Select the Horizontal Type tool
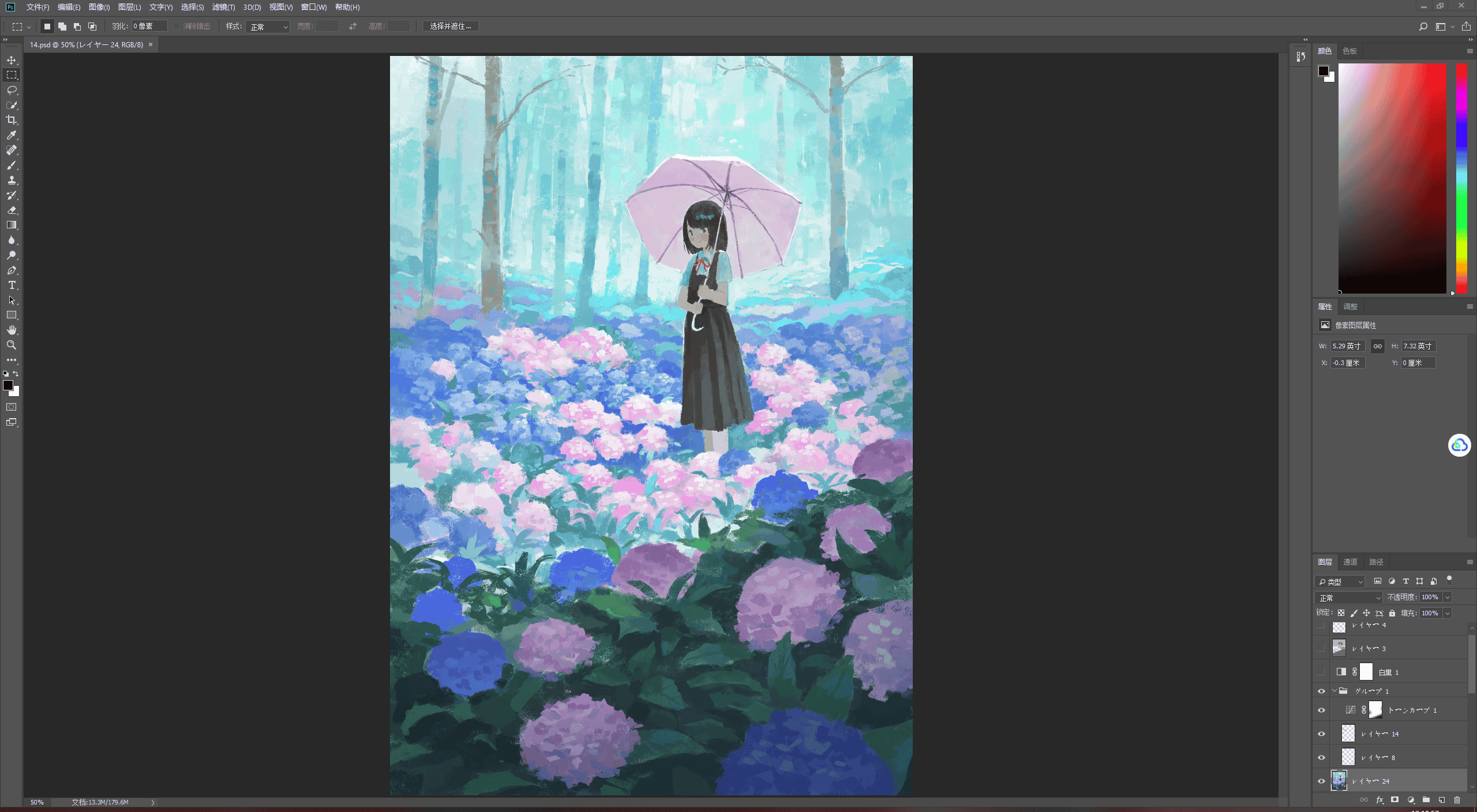Viewport: 1477px width, 812px height. 12,285
